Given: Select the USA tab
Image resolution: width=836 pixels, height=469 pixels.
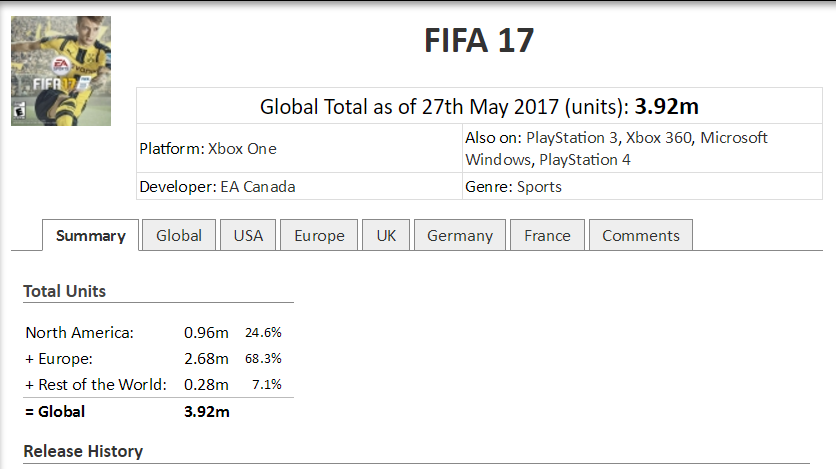Looking at the screenshot, I should (x=248, y=236).
